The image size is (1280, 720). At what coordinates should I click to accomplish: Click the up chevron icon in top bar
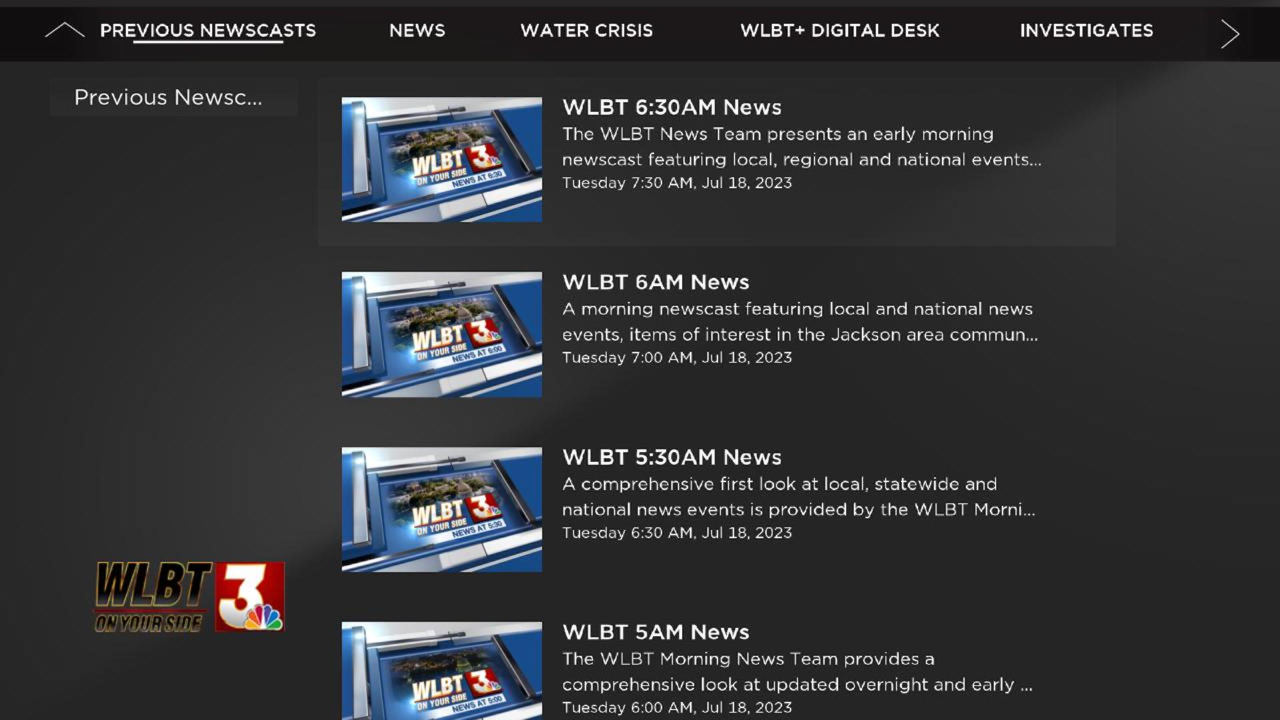(x=64, y=31)
